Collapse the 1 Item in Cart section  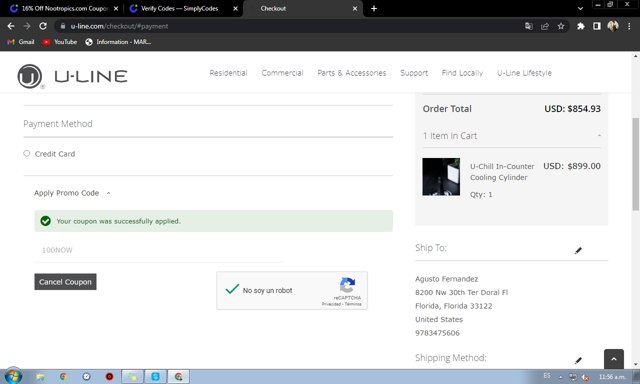tap(511, 136)
